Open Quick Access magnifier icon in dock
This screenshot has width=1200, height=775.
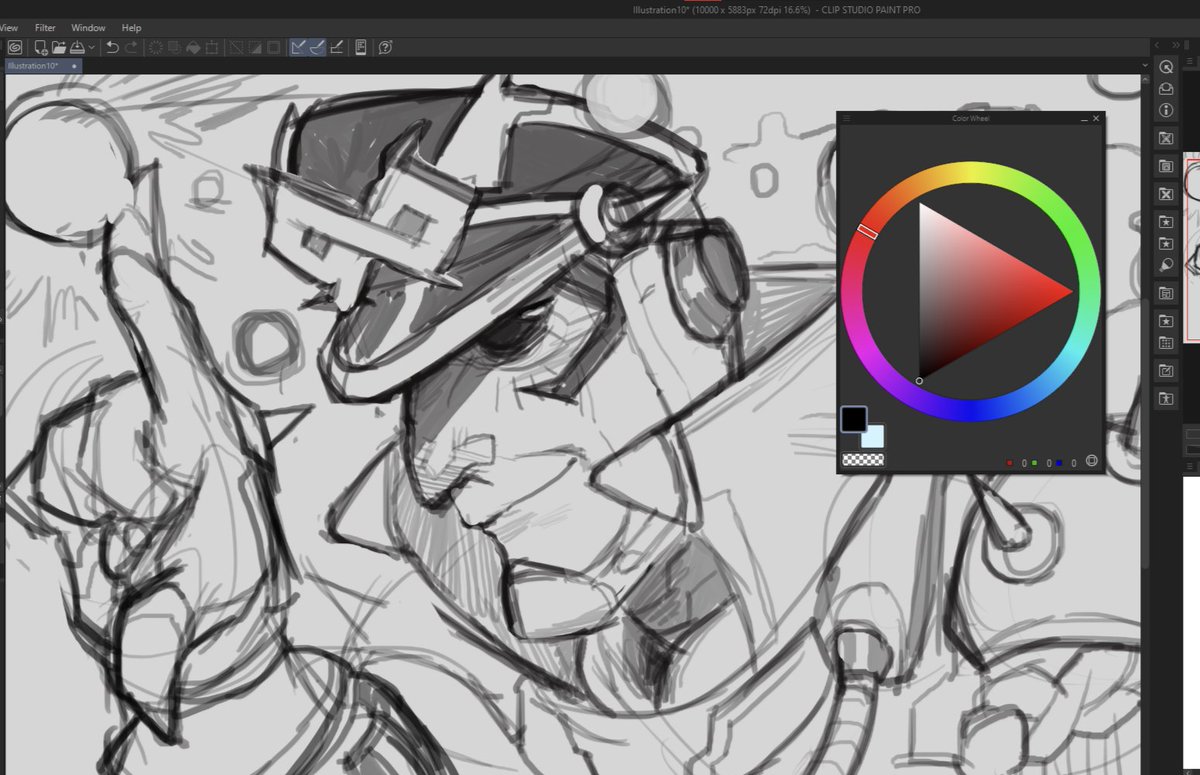[x=1165, y=66]
